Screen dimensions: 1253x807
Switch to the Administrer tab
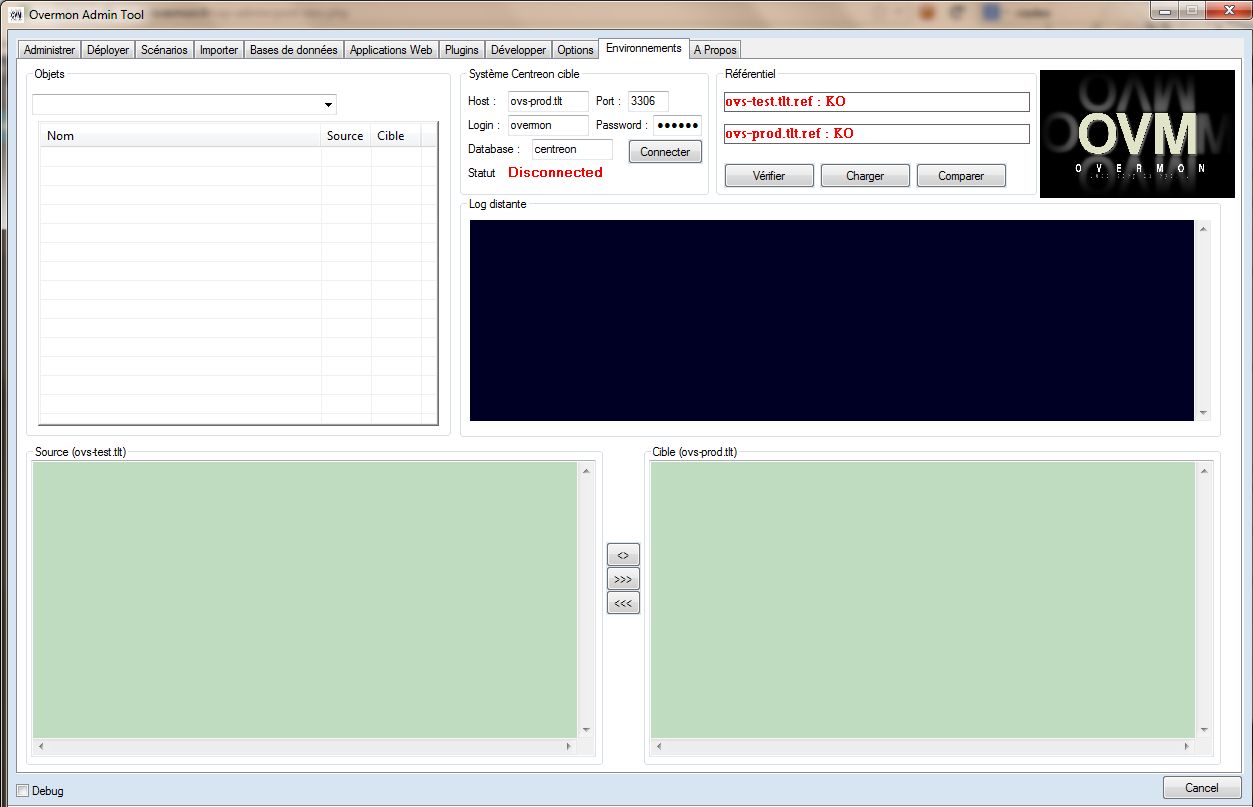pyautogui.click(x=49, y=50)
